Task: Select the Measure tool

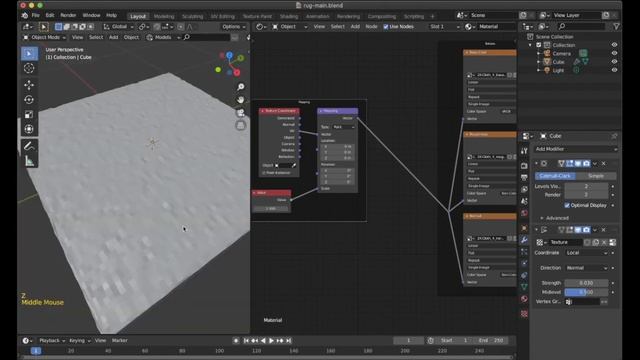Action: pyautogui.click(x=29, y=161)
